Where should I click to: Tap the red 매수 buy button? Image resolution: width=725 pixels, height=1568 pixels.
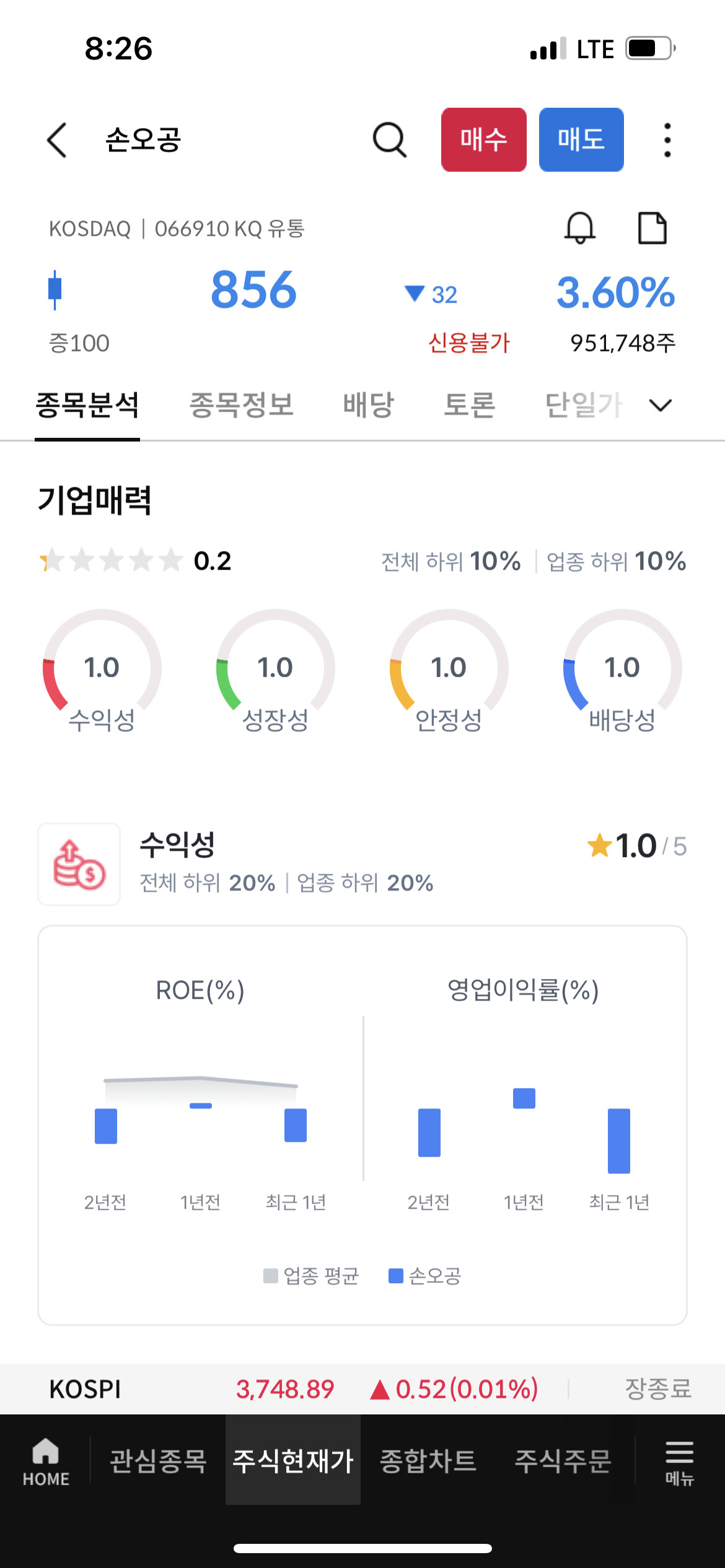[x=484, y=140]
